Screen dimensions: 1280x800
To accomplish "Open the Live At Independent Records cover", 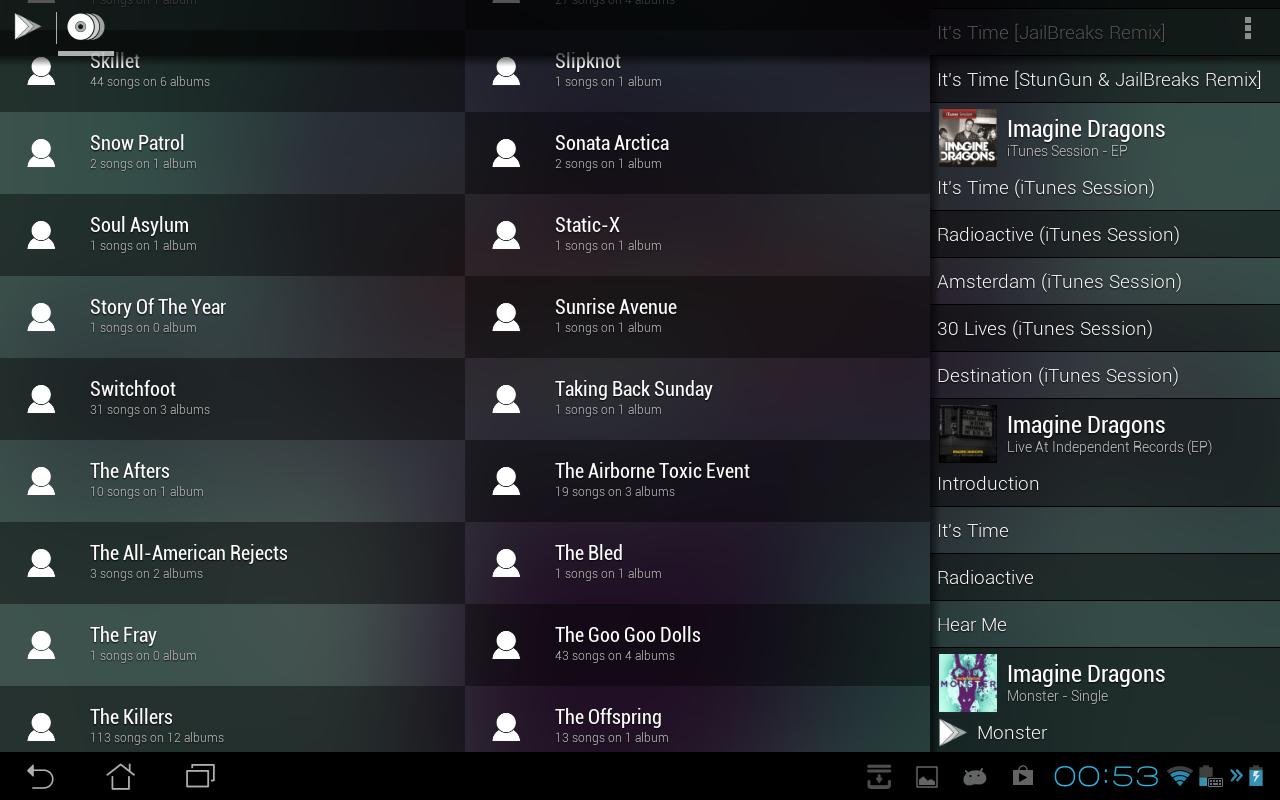I will pyautogui.click(x=968, y=434).
